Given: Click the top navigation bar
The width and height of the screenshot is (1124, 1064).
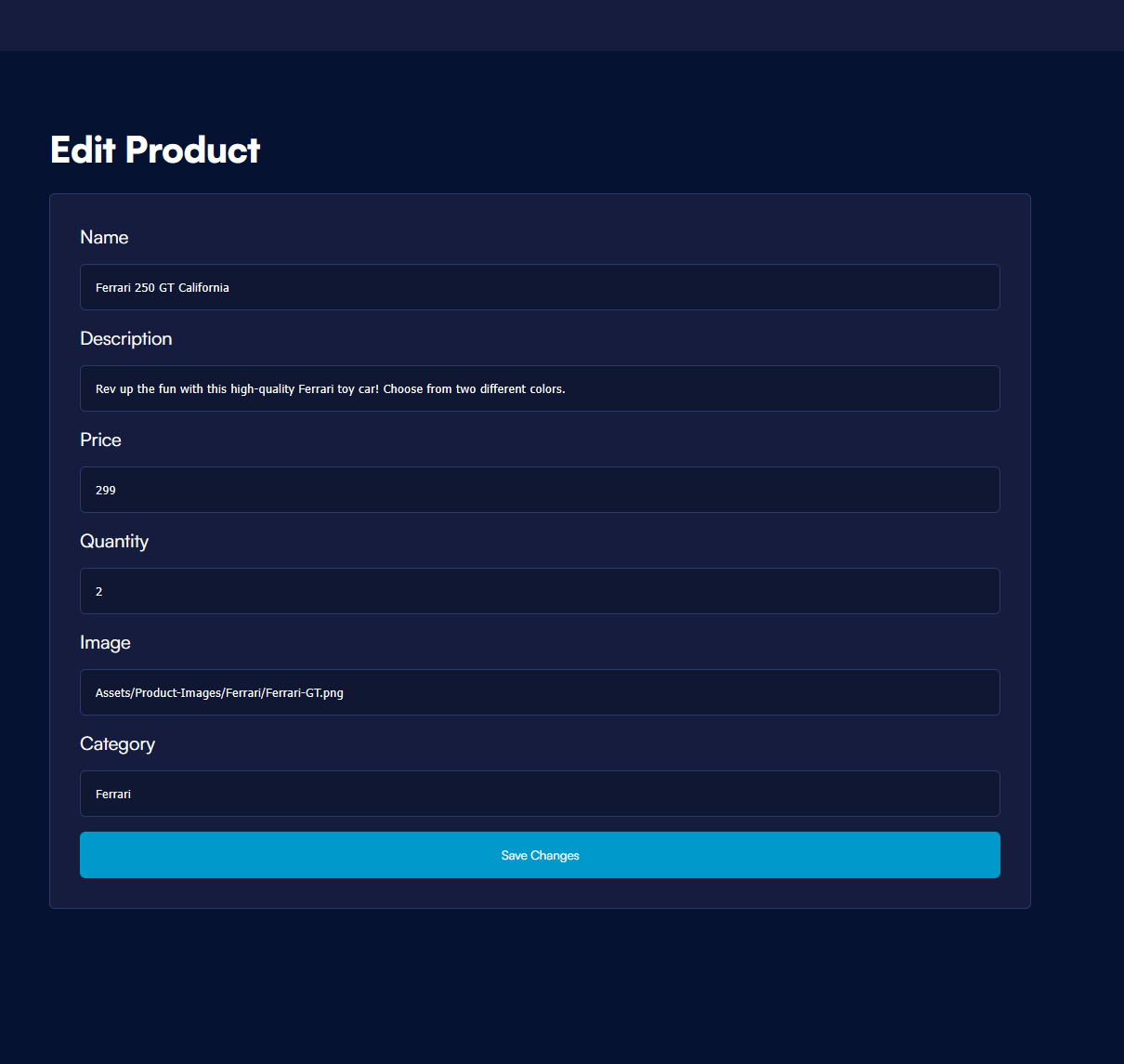Looking at the screenshot, I should click(x=562, y=25).
